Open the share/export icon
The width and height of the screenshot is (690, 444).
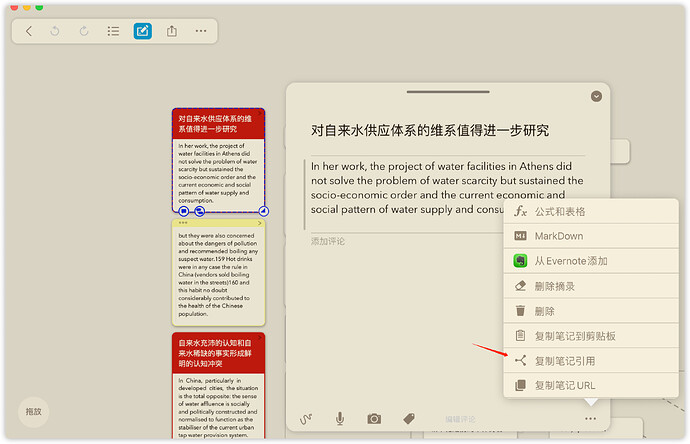click(x=172, y=31)
